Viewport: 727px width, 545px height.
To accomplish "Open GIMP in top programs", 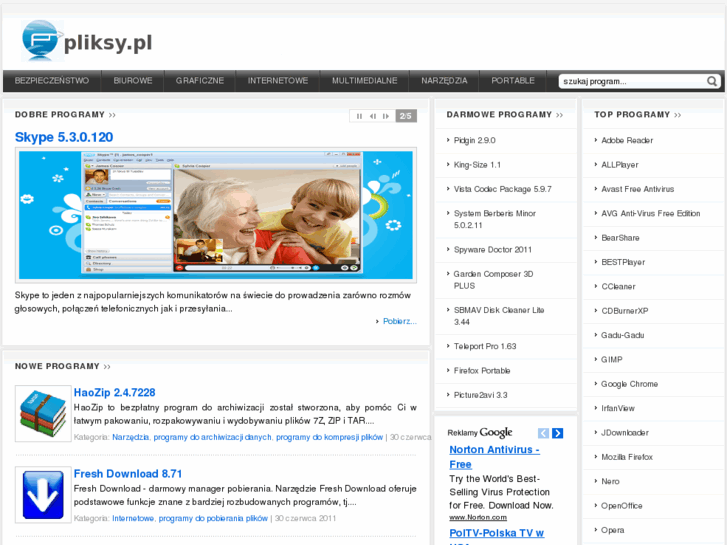I will point(612,359).
